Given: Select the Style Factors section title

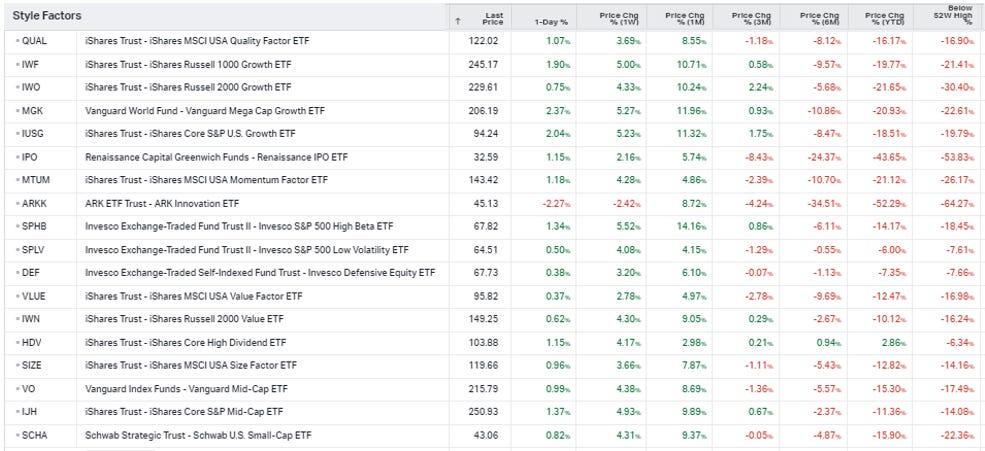Looking at the screenshot, I should [x=47, y=16].
